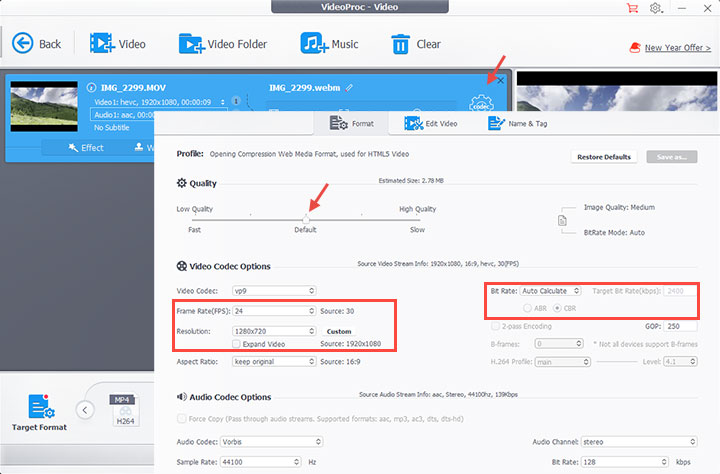
Task: Click the document icon near Image Quality
Action: coord(562,221)
